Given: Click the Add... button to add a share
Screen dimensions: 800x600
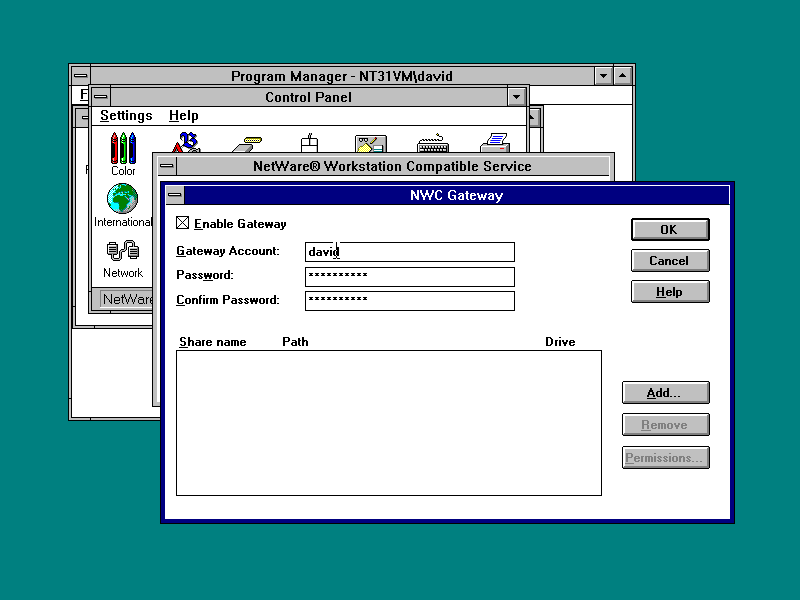Looking at the screenshot, I should pyautogui.click(x=665, y=393).
